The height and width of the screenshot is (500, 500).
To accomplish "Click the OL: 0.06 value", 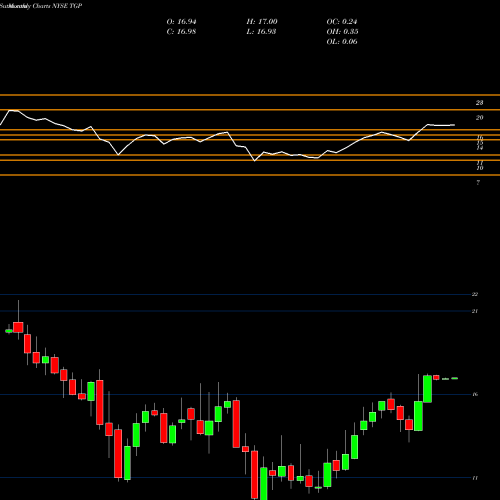I will tap(342, 42).
